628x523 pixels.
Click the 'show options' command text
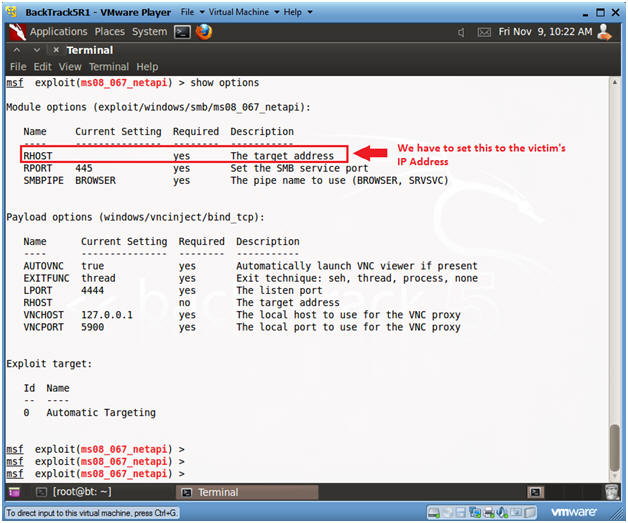pyautogui.click(x=225, y=83)
